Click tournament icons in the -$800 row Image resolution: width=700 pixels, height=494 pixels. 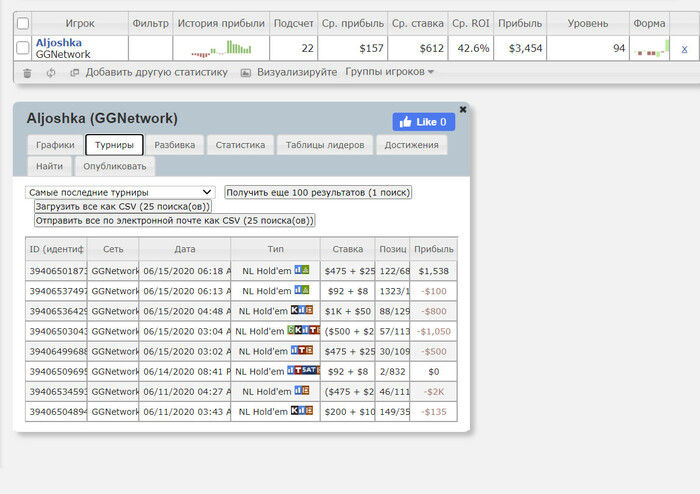click(x=302, y=310)
